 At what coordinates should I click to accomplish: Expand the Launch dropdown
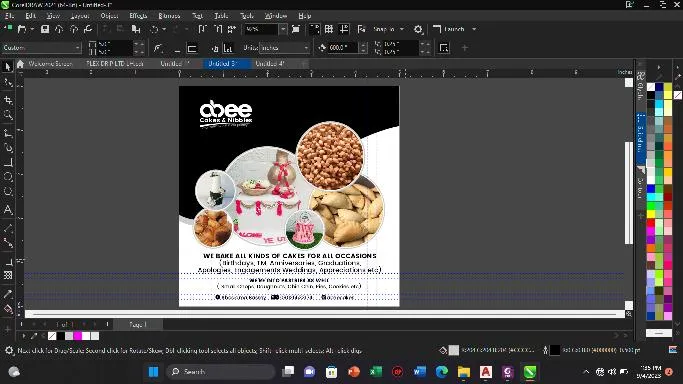(474, 29)
